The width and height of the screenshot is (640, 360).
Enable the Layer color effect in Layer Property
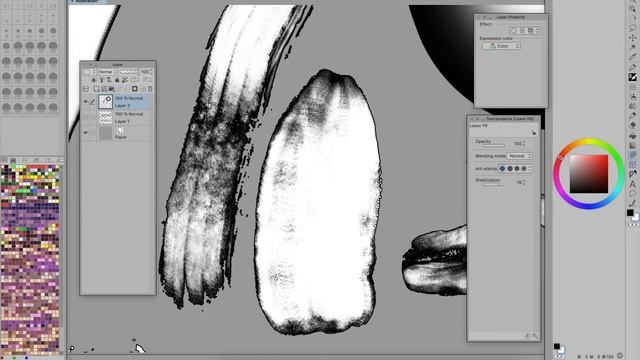531,31
